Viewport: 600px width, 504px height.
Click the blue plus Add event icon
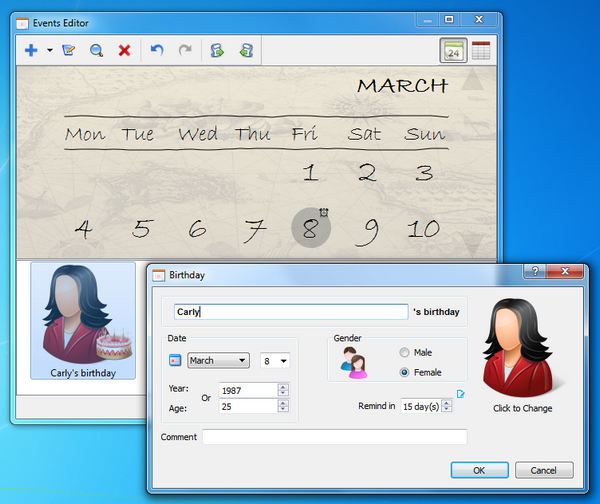[x=31, y=50]
